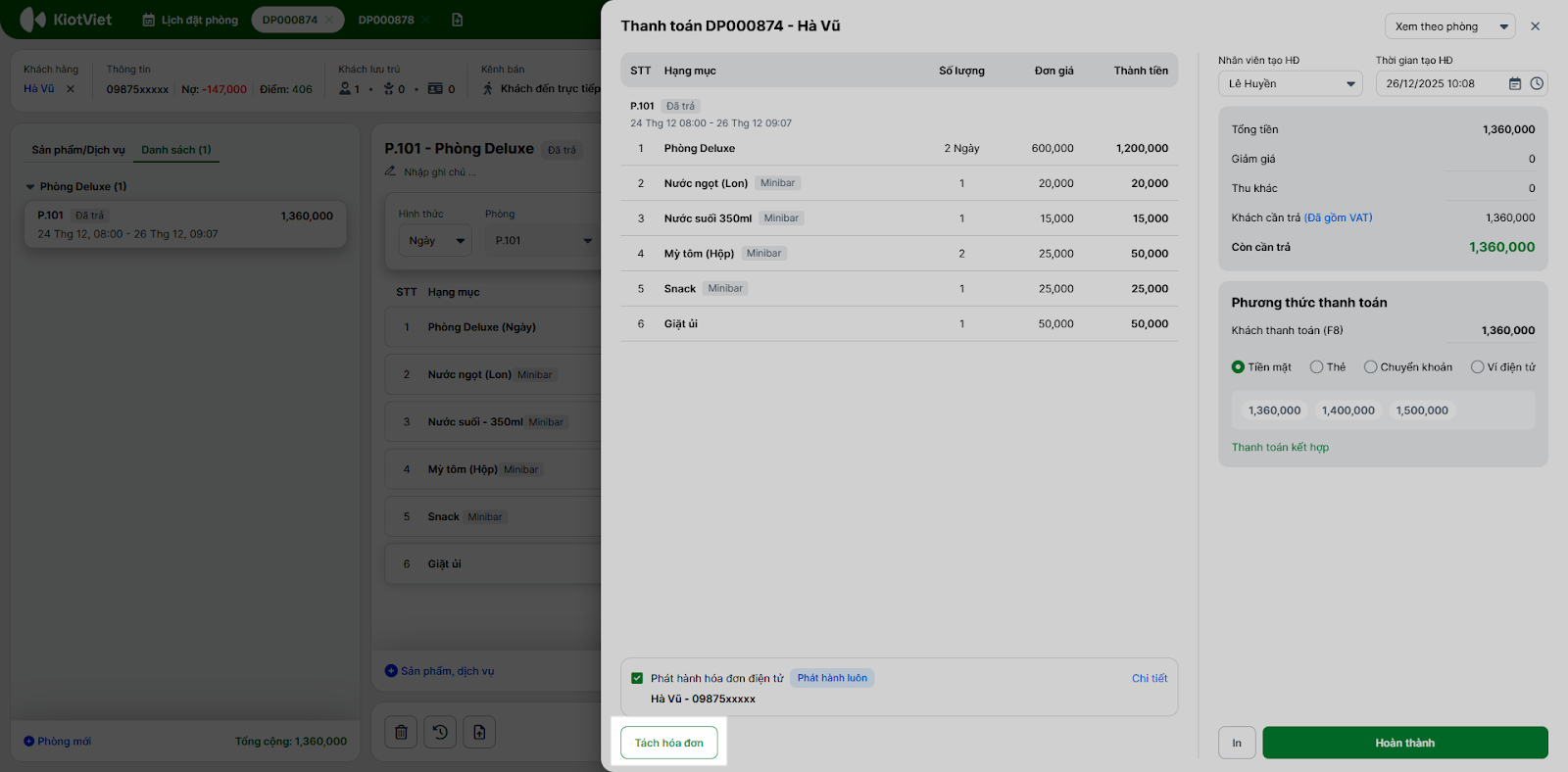Click the plus icon next to Phòng mới
The height and width of the screenshot is (772, 1568).
29,742
